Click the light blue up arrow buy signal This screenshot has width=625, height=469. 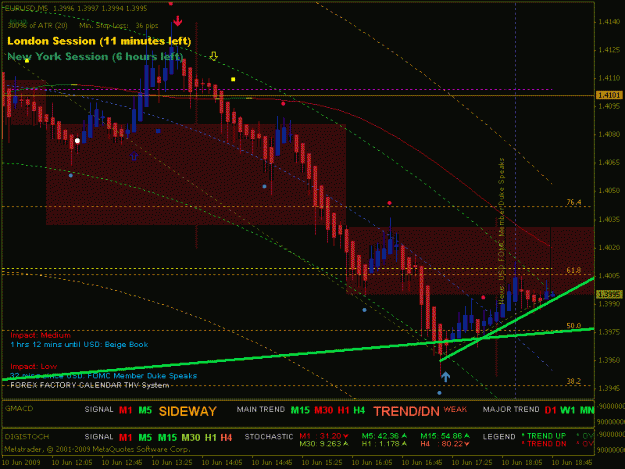446,377
